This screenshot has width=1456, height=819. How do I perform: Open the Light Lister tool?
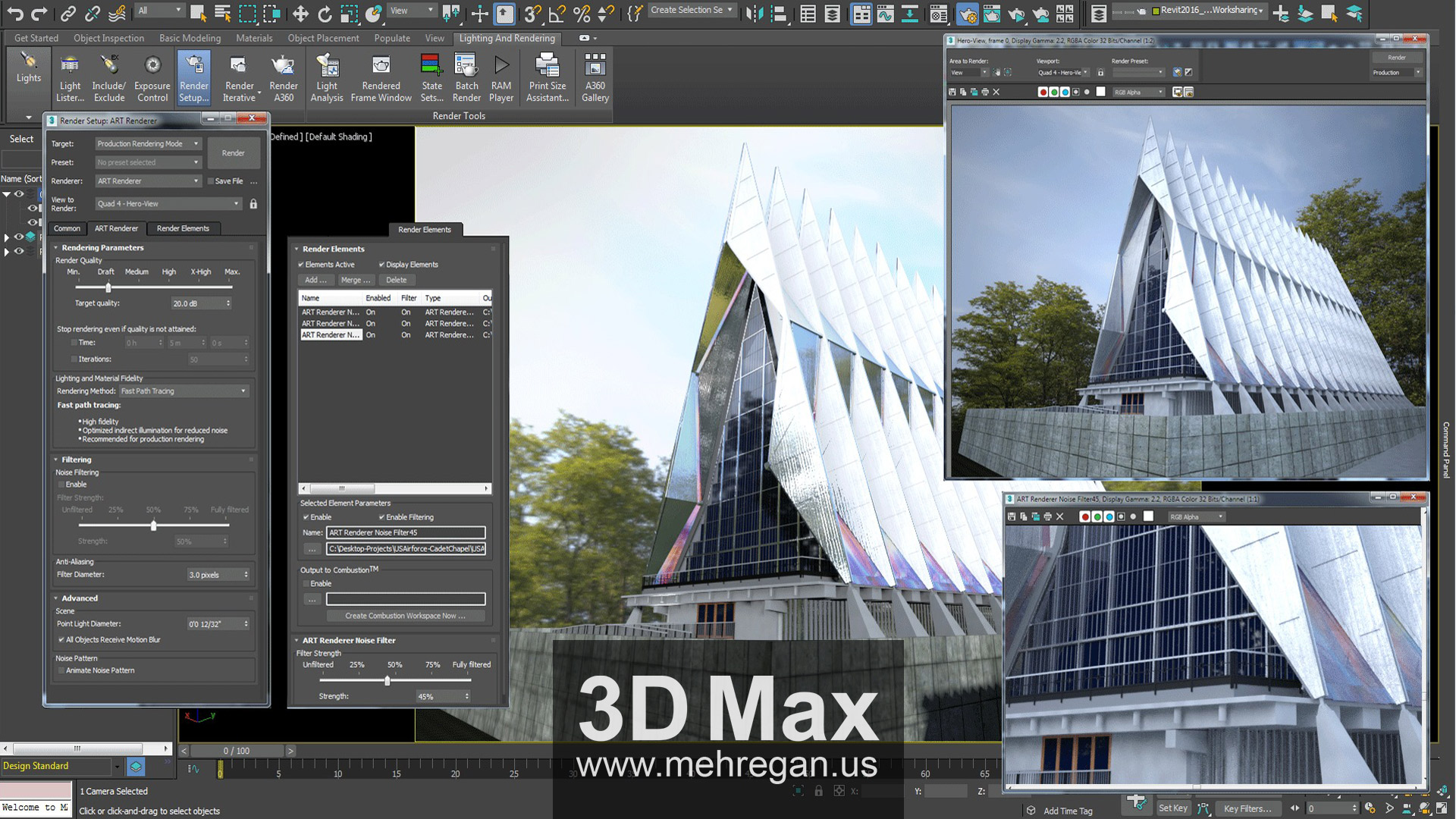tap(70, 78)
